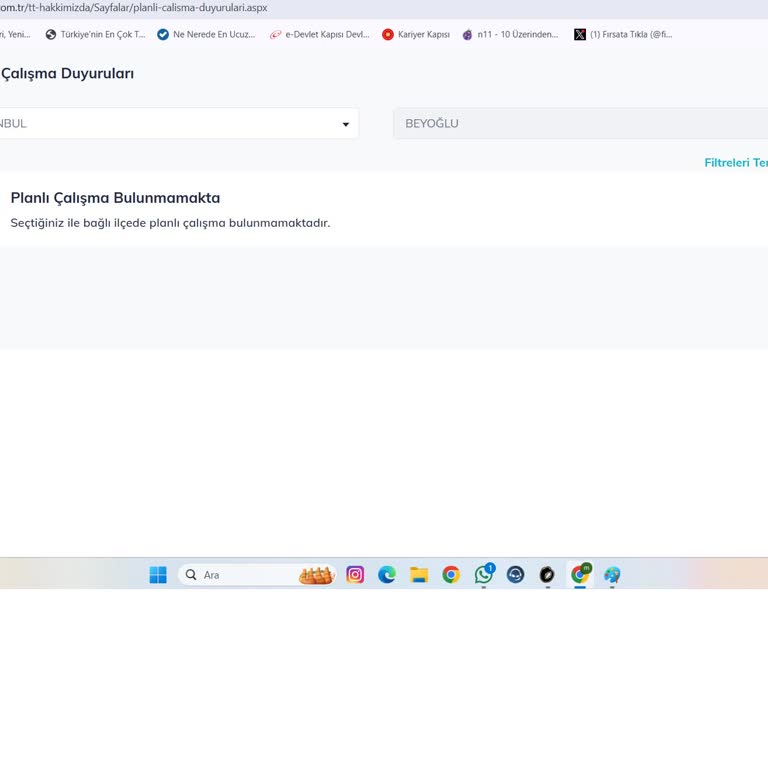Open the Fırsata Tıkla X bookmark
The width and height of the screenshot is (768, 768).
pyautogui.click(x=623, y=34)
